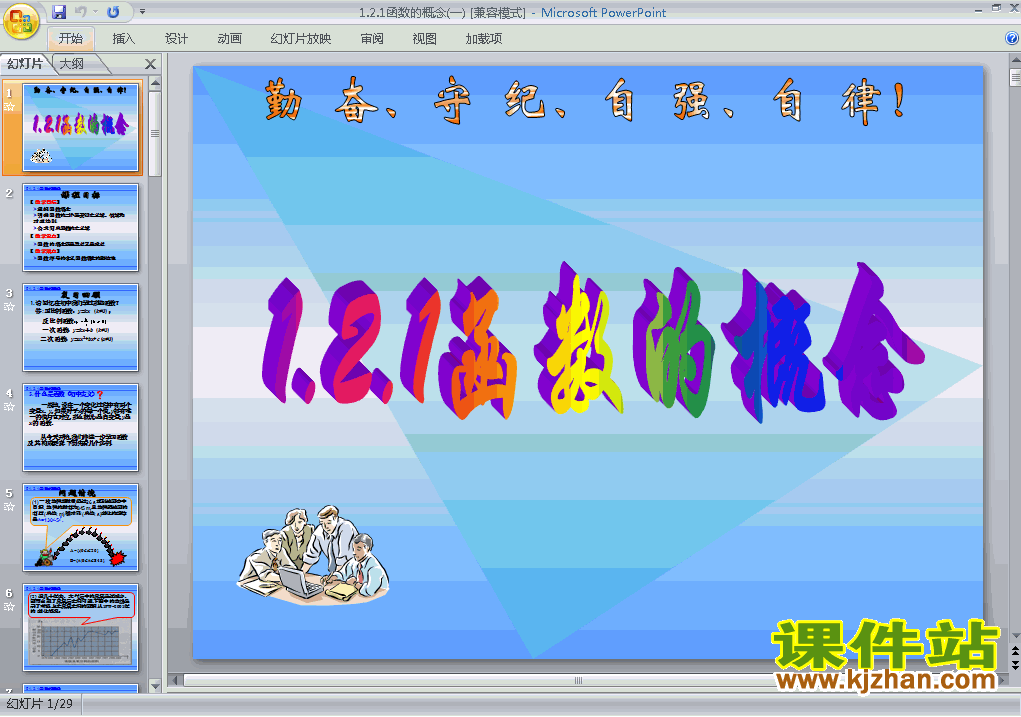Screen dimensions: 1021x717
Task: Click thumbnail pane scroll up arrow
Action: 155,83
